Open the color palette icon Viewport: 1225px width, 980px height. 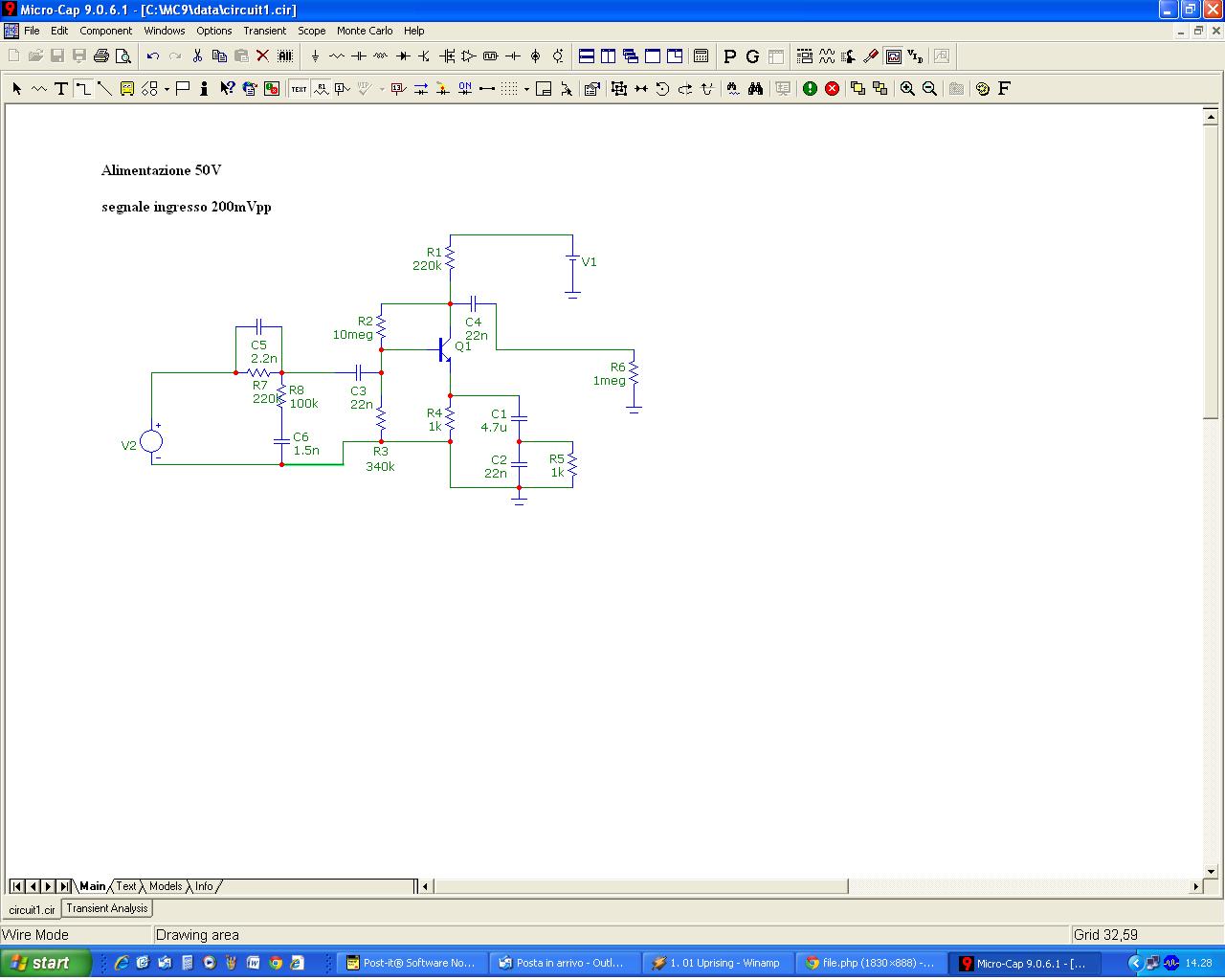coord(982,89)
